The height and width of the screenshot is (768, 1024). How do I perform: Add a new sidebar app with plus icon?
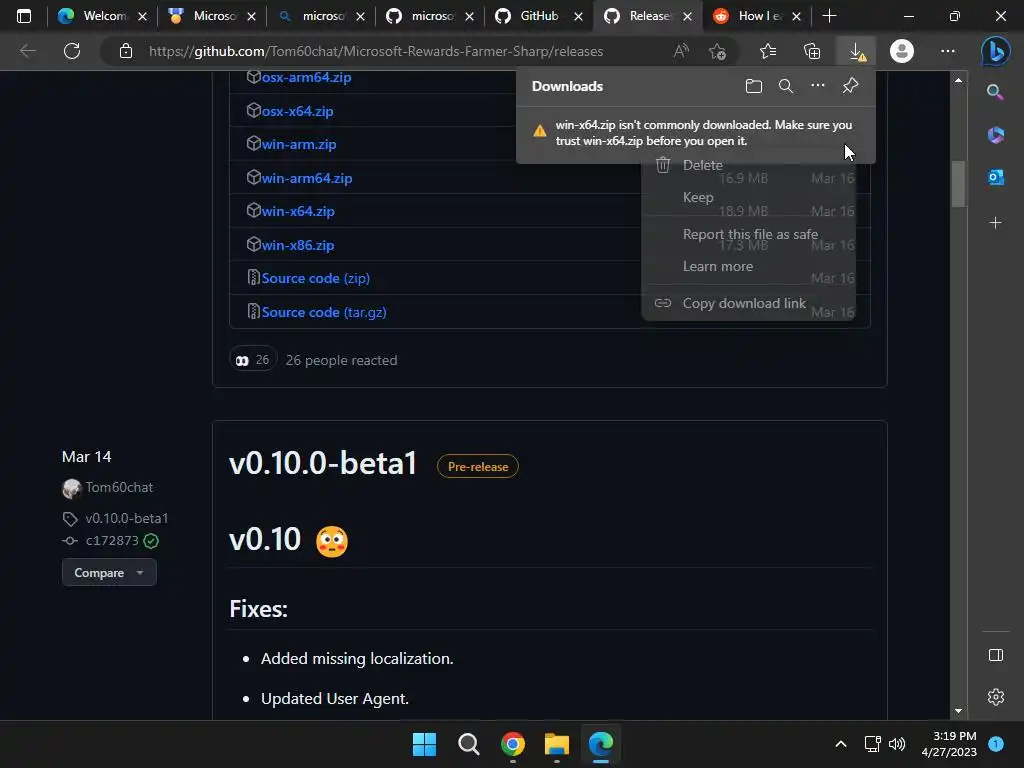(995, 223)
